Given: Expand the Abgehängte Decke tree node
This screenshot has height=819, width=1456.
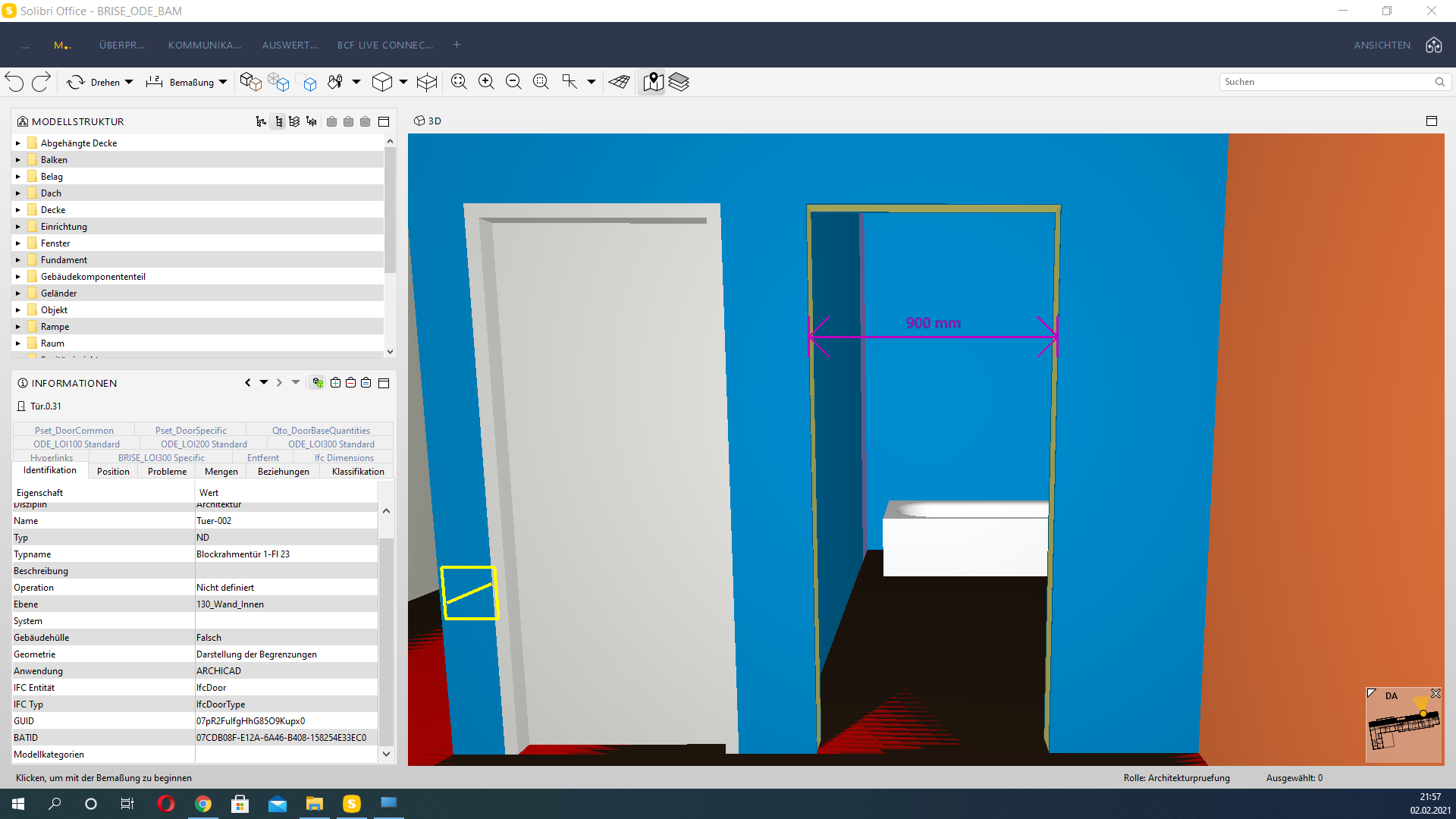Looking at the screenshot, I should point(18,143).
